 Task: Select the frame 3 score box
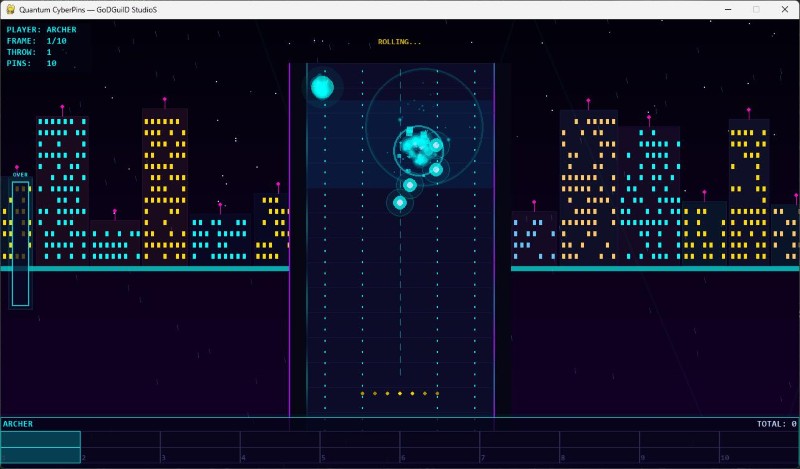click(x=200, y=447)
